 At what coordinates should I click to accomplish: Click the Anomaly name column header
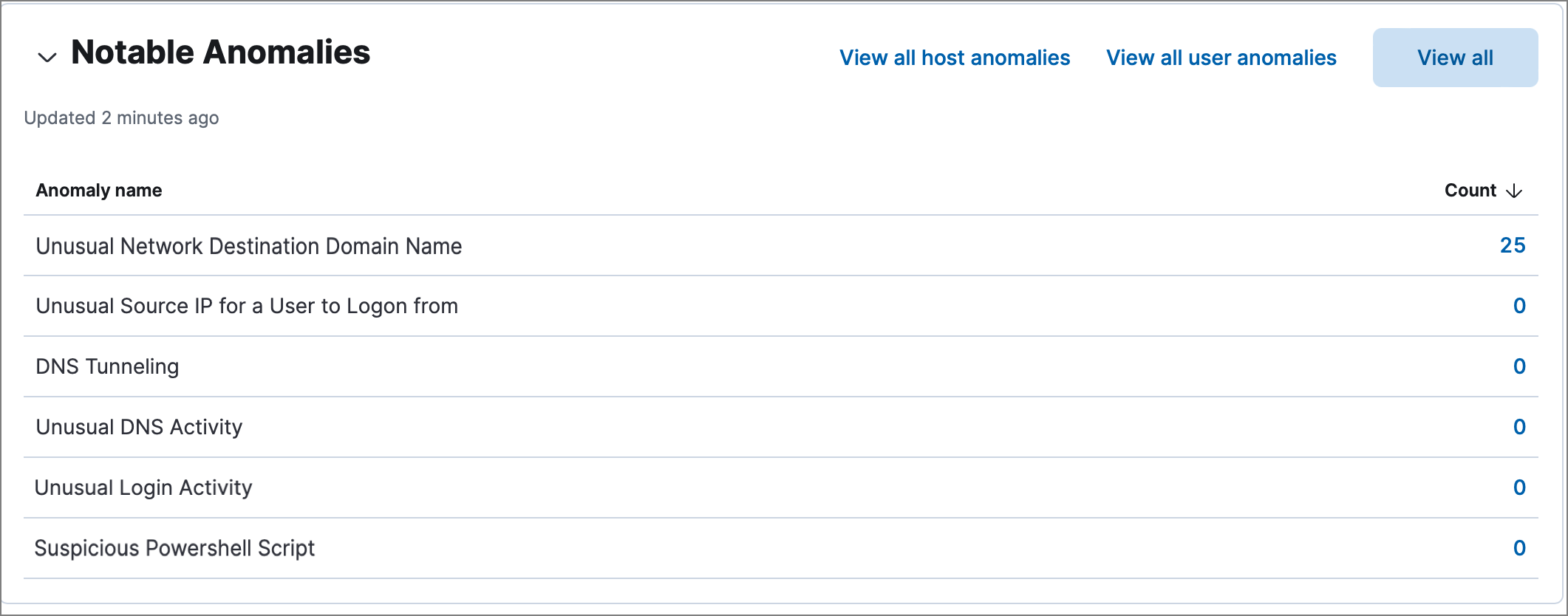[x=100, y=190]
